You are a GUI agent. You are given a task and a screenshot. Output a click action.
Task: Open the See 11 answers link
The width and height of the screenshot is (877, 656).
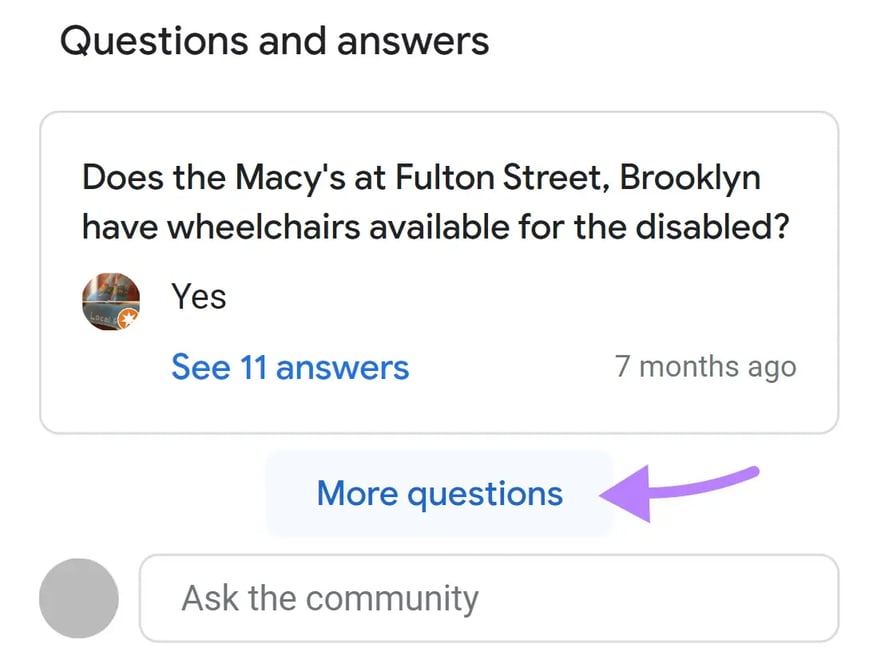290,367
